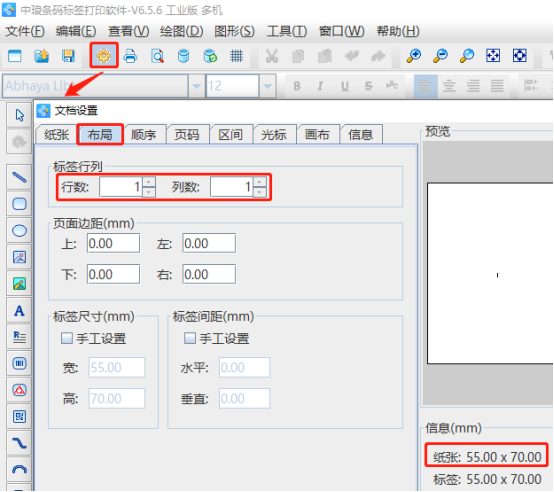This screenshot has height=492, width=554.
Task: Expand the font name dropdown
Action: [197, 86]
